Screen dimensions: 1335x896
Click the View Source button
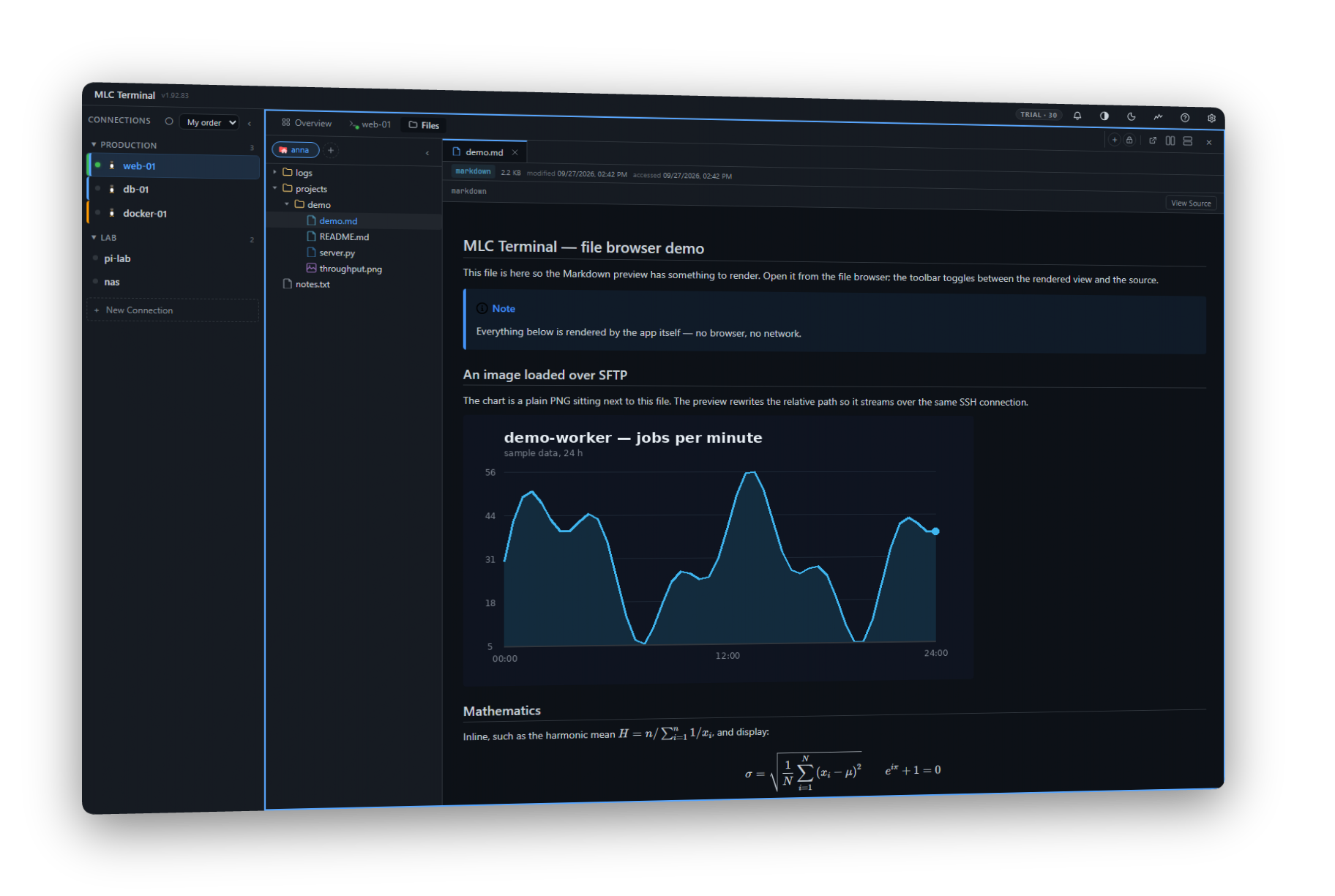pyautogui.click(x=1191, y=204)
